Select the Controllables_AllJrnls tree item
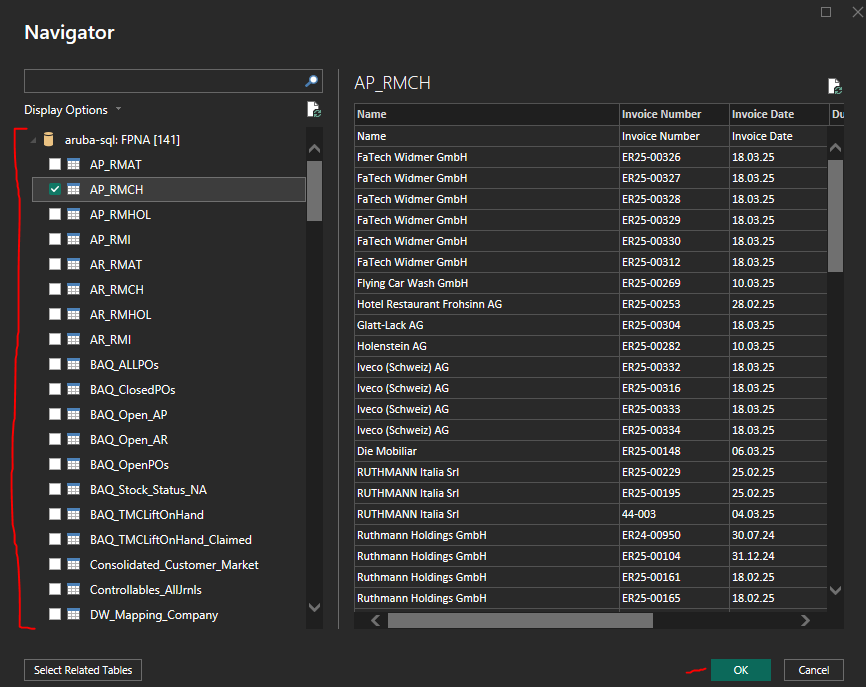866x687 pixels. coord(146,590)
